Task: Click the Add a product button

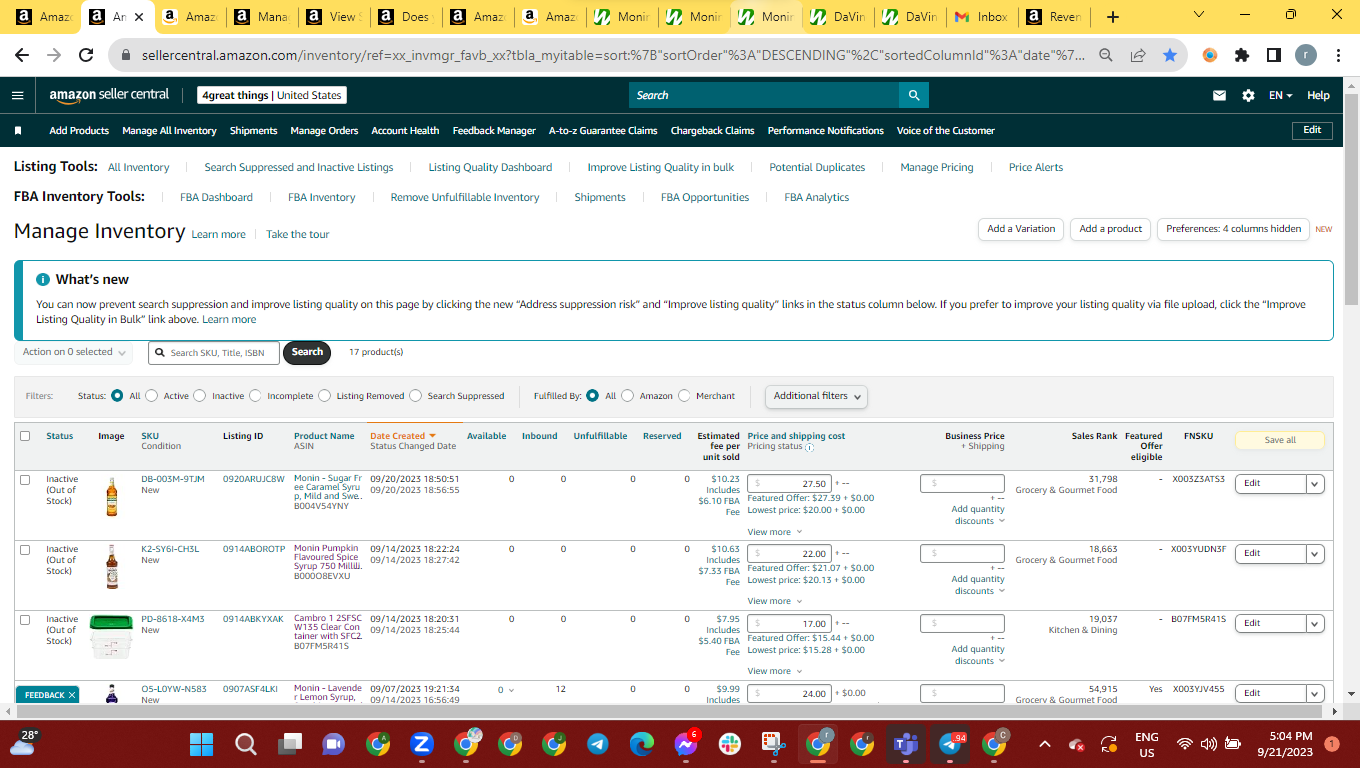Action: tap(1110, 229)
